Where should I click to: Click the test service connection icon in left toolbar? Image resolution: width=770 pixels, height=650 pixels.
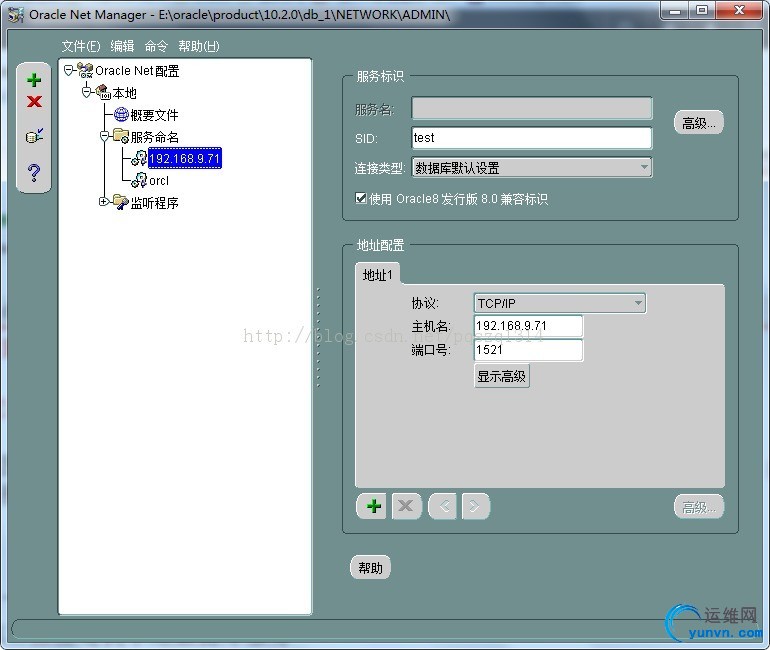pos(34,136)
